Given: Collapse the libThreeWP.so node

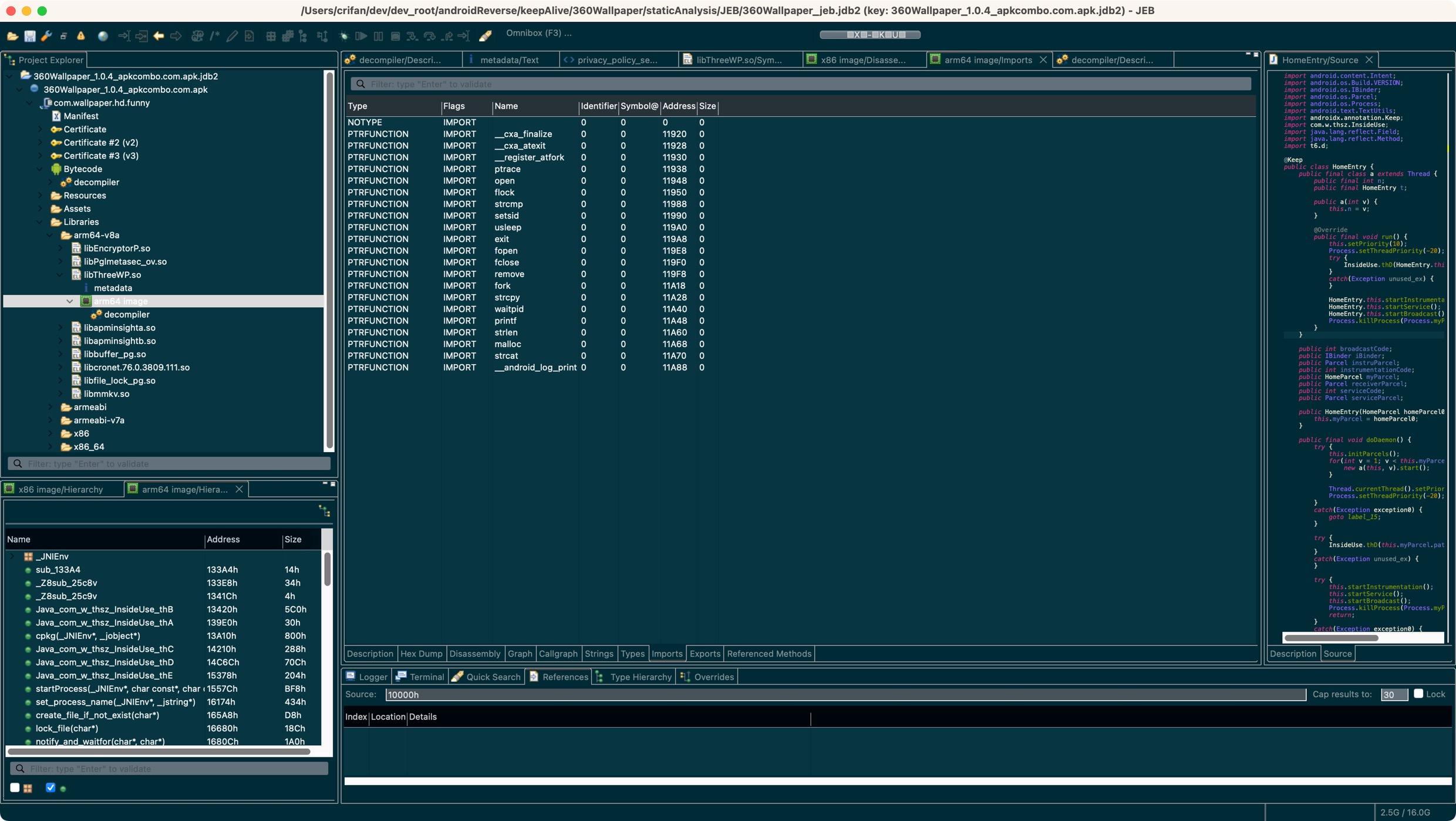Looking at the screenshot, I should pyautogui.click(x=60, y=275).
